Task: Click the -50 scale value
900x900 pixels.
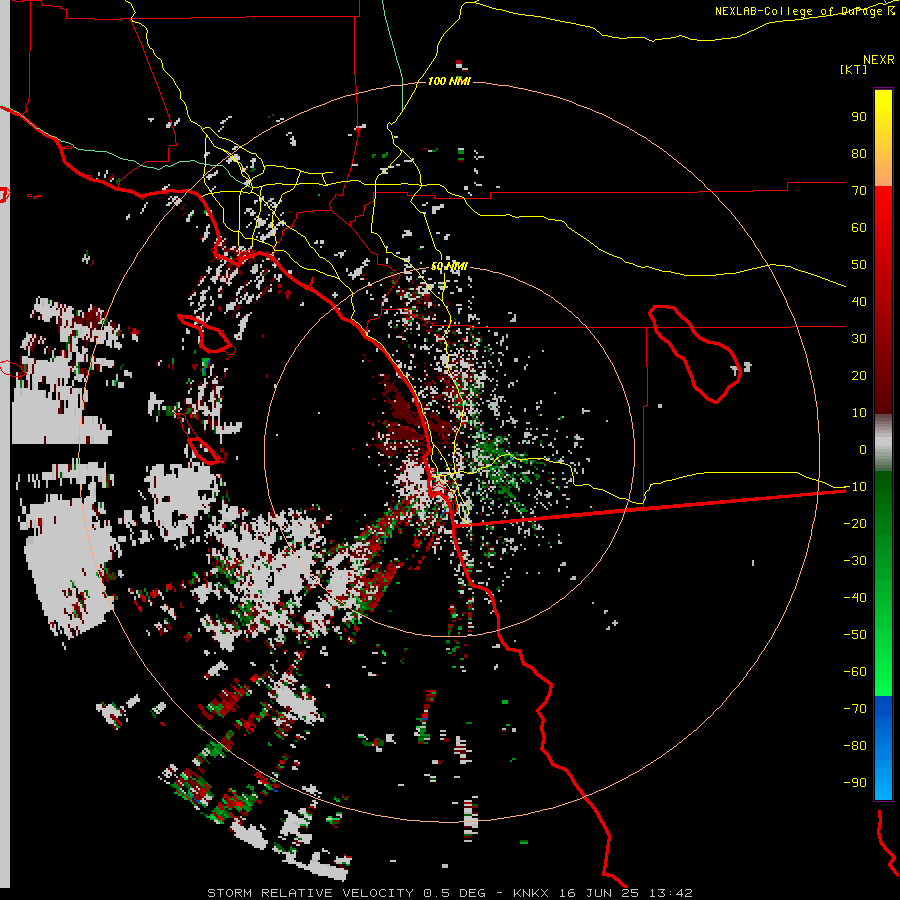Action: coord(855,635)
